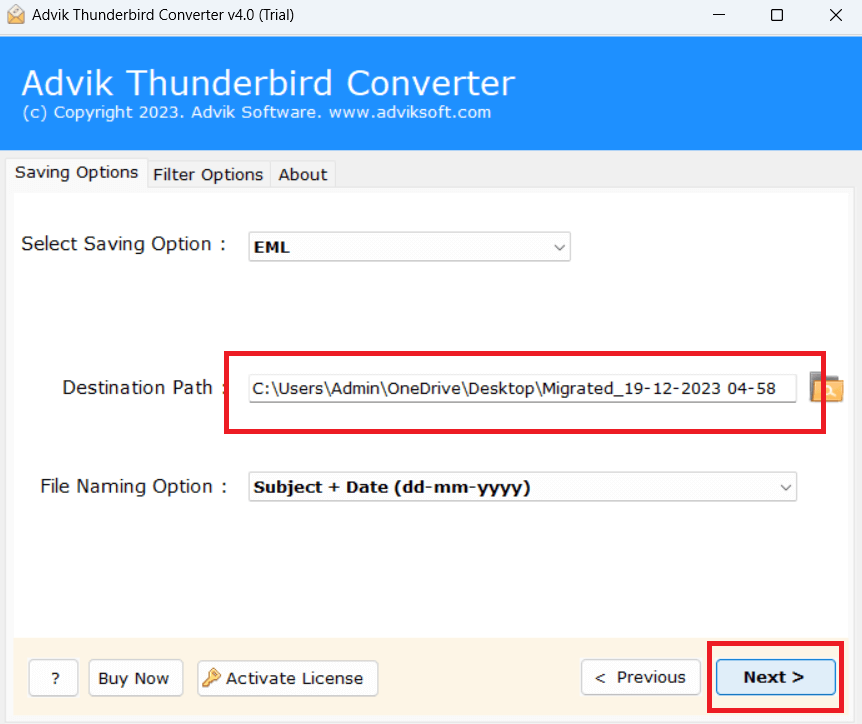The height and width of the screenshot is (724, 862).
Task: Close the Advik Thunderbird Converter window
Action: [836, 15]
